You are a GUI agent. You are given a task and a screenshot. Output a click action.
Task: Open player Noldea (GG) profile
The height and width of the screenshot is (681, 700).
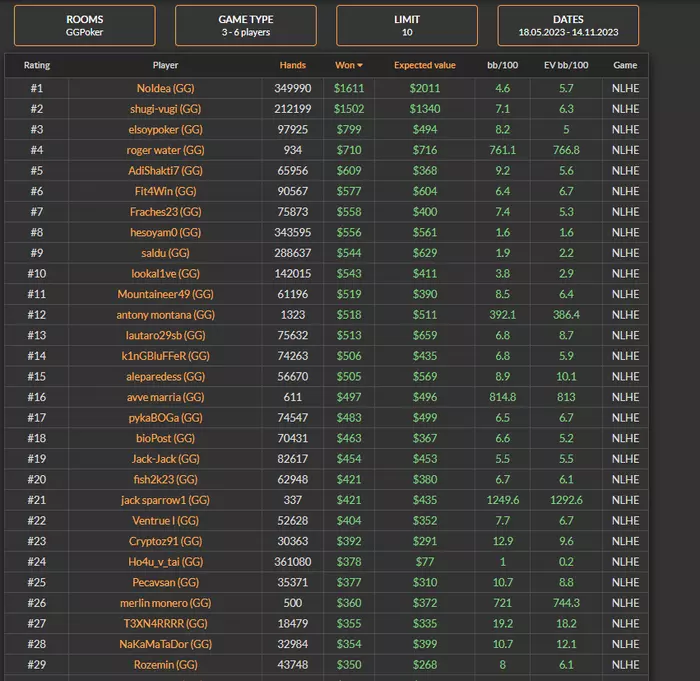[165, 88]
